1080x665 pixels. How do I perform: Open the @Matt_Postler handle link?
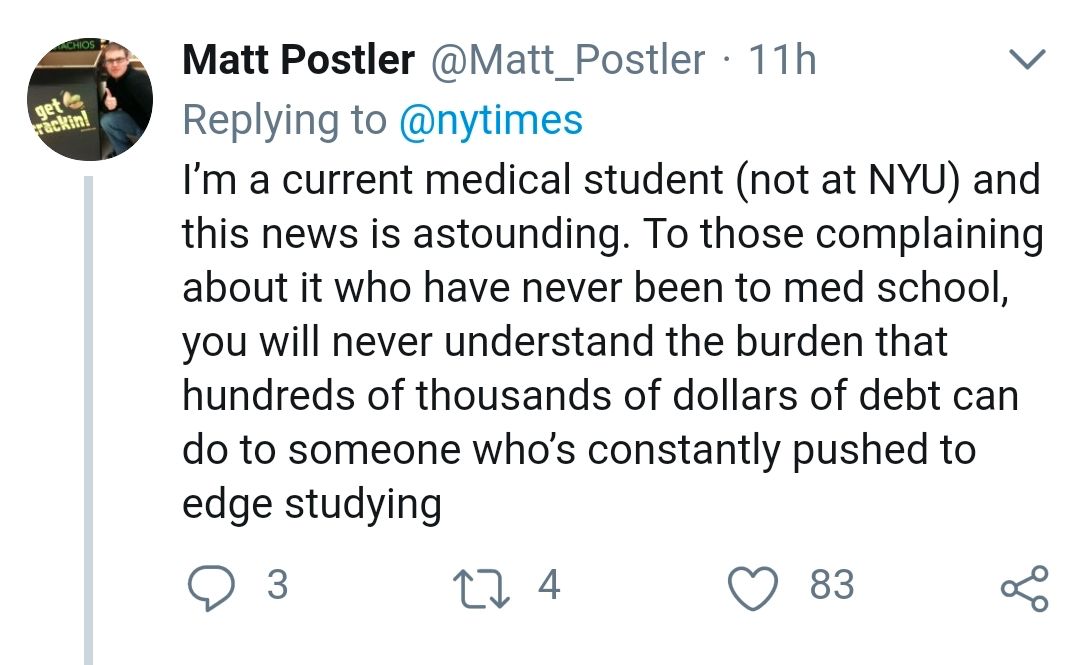(567, 61)
